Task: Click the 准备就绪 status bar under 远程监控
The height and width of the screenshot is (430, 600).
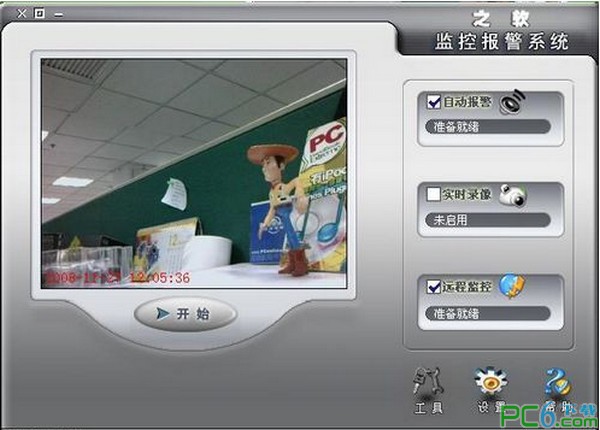Action: coord(488,314)
